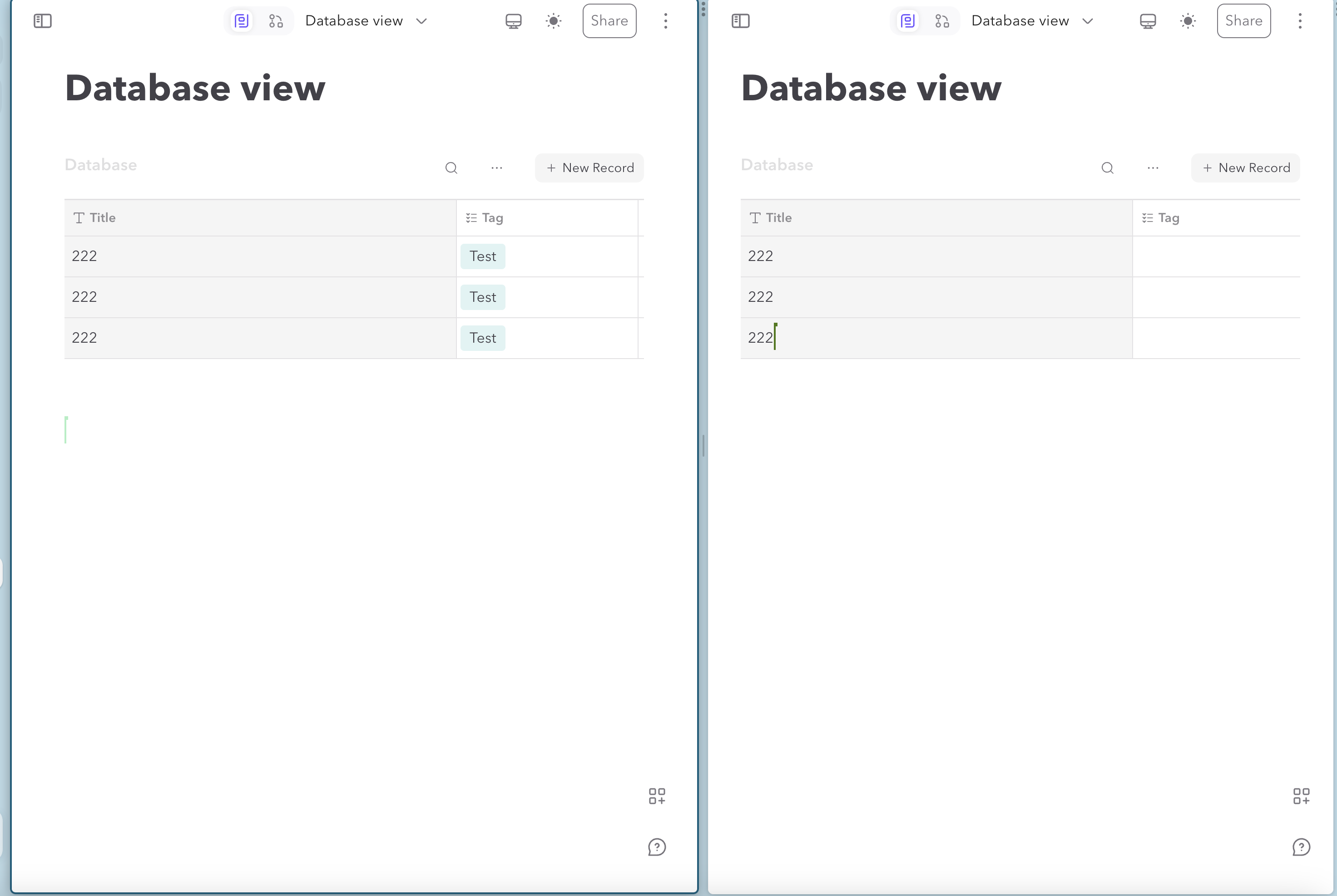This screenshot has height=896, width=1337.
Task: Click Database view page heading in right window
Action: pos(871,88)
